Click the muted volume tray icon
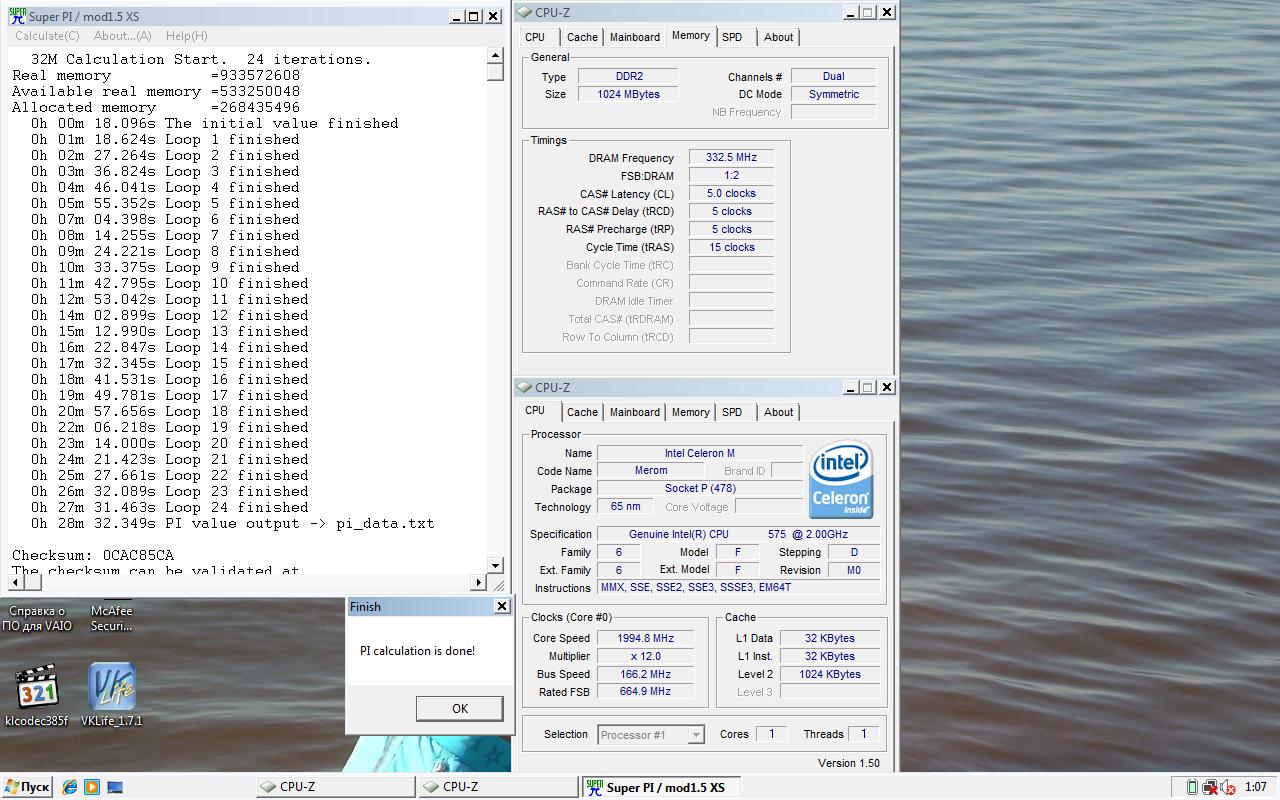 (x=1228, y=787)
